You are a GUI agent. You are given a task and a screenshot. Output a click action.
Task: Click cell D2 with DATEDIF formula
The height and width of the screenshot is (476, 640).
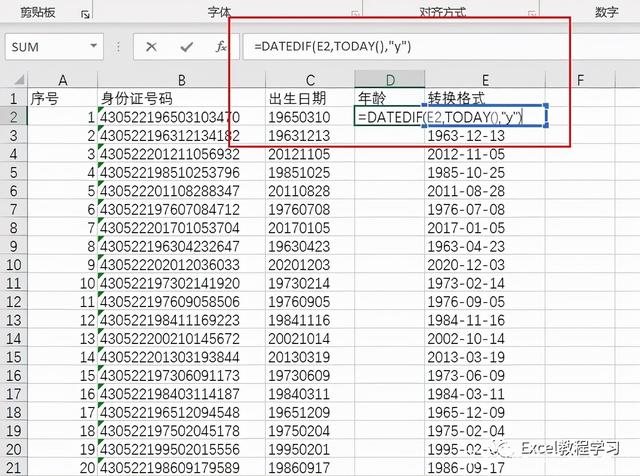(x=390, y=117)
